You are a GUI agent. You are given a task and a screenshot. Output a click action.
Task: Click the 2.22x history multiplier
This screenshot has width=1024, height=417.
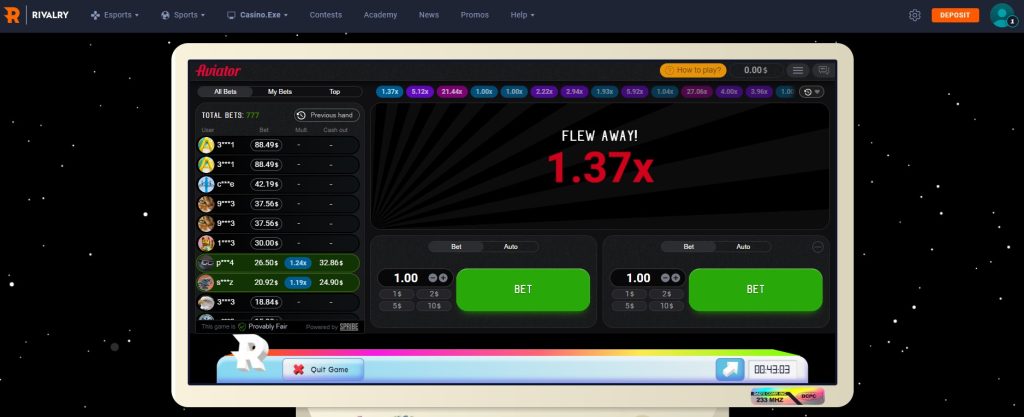pyautogui.click(x=545, y=92)
